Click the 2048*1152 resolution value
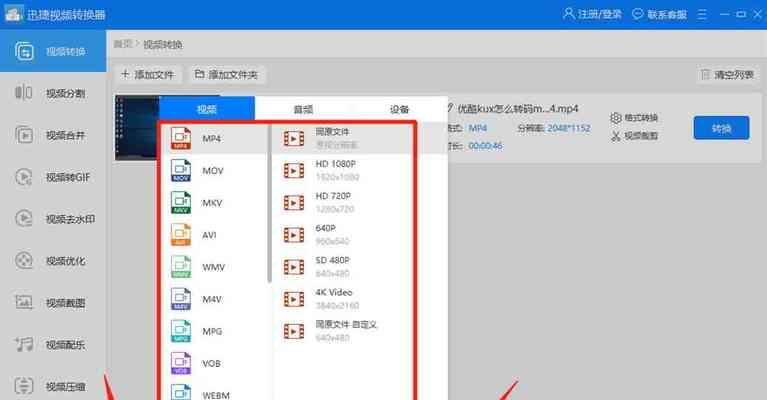This screenshot has width=767, height=400. point(568,128)
